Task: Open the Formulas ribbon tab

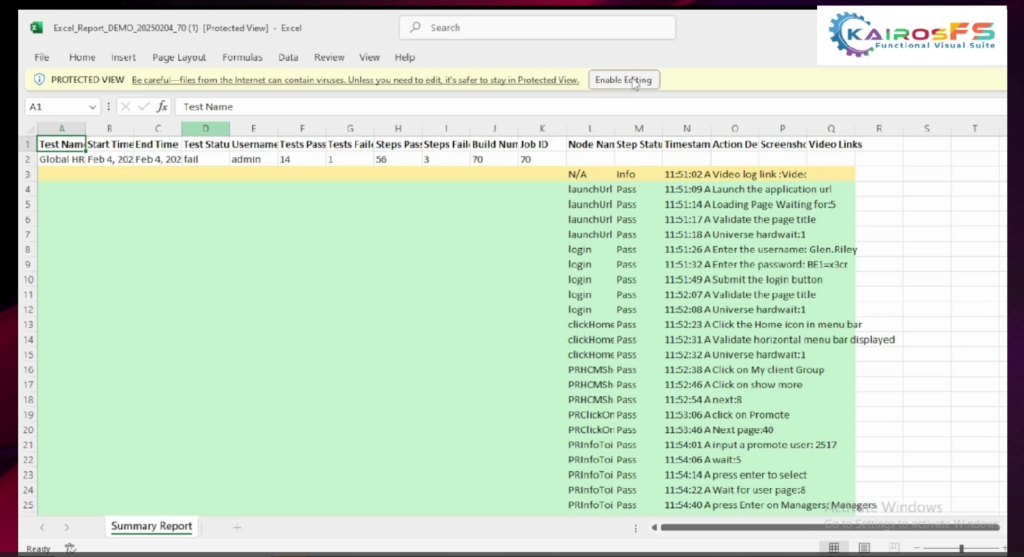Action: [x=242, y=57]
